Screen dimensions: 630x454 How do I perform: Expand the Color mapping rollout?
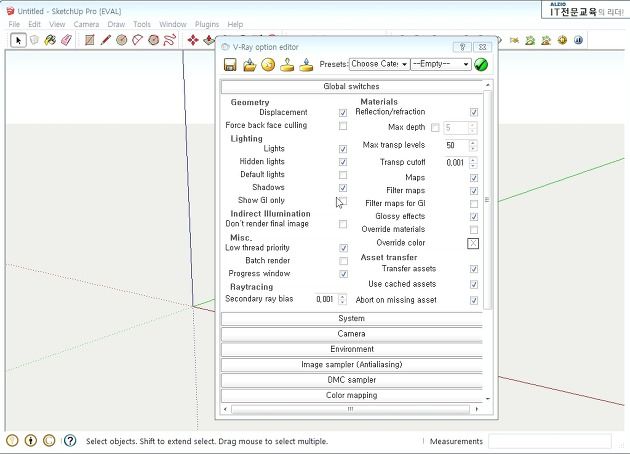[x=352, y=395]
